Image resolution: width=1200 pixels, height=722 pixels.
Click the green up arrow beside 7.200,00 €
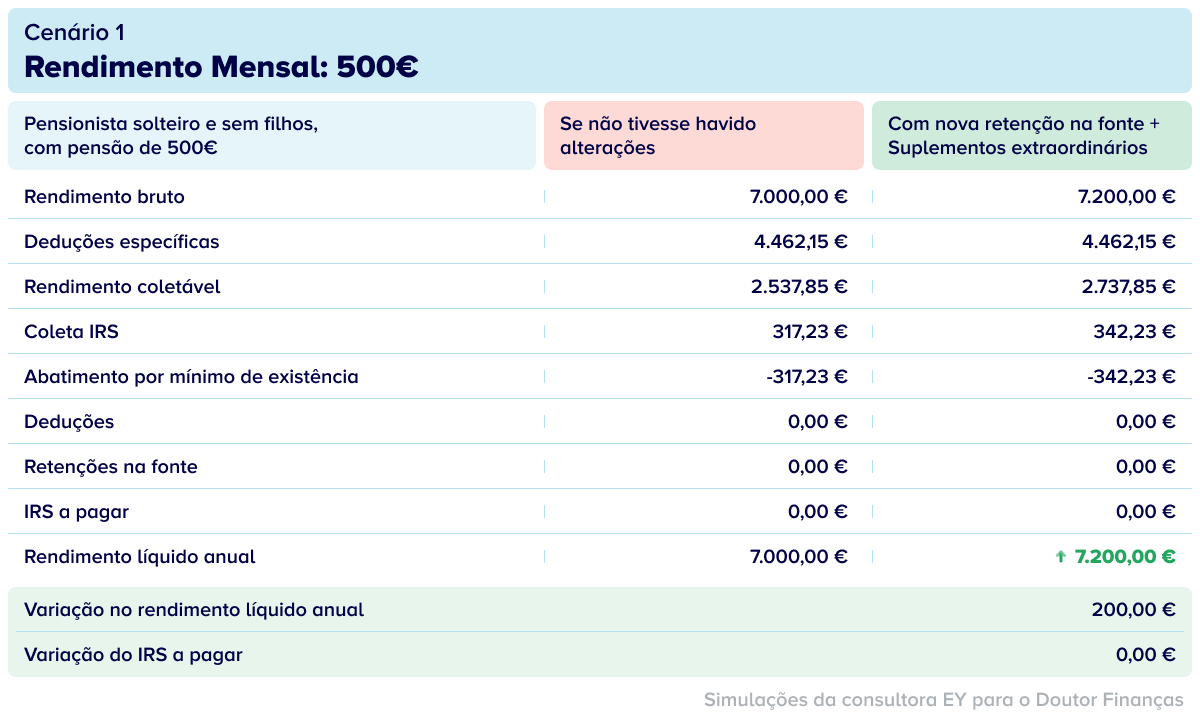tap(1061, 557)
